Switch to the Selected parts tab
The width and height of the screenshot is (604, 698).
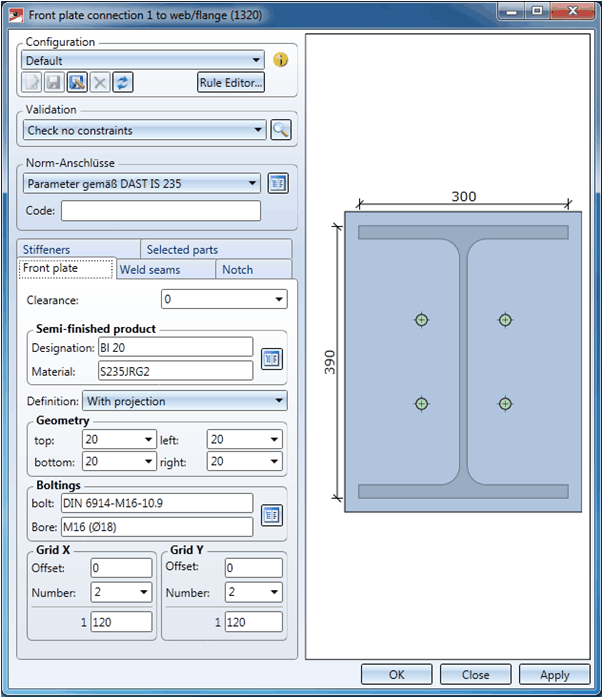(x=216, y=249)
